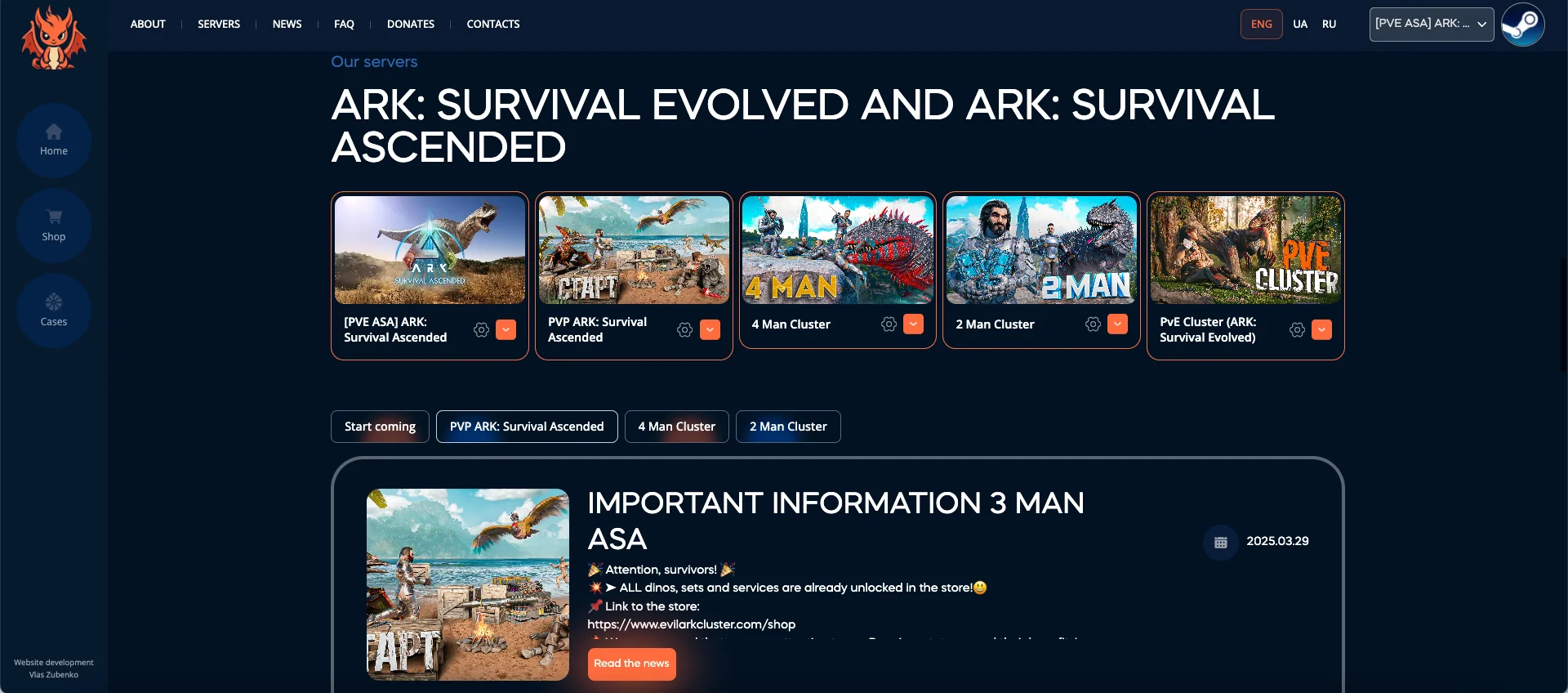Open Cases in the sidebar
This screenshot has width=1568, height=693.
[x=54, y=311]
